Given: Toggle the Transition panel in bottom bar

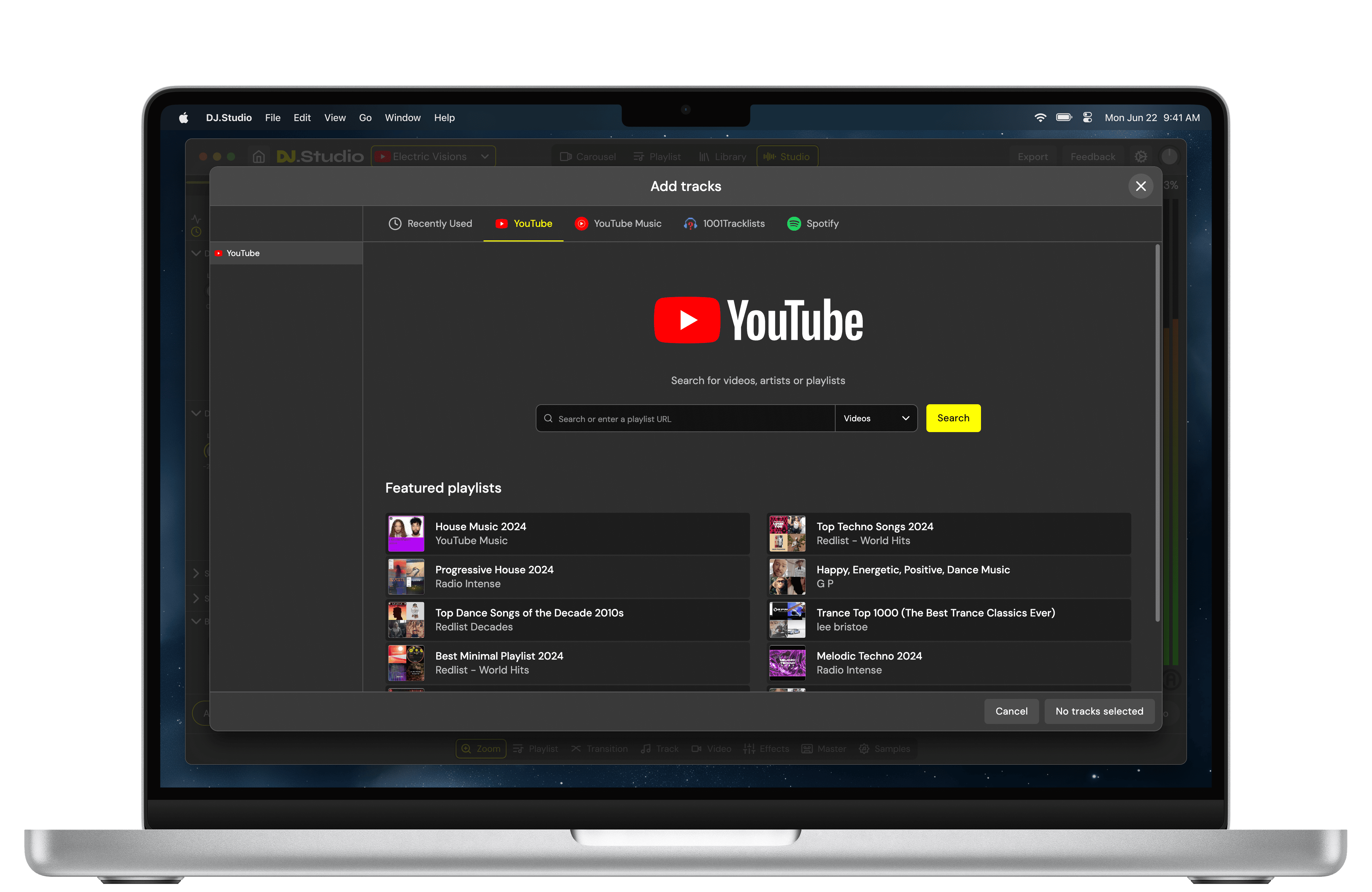Looking at the screenshot, I should [599, 749].
